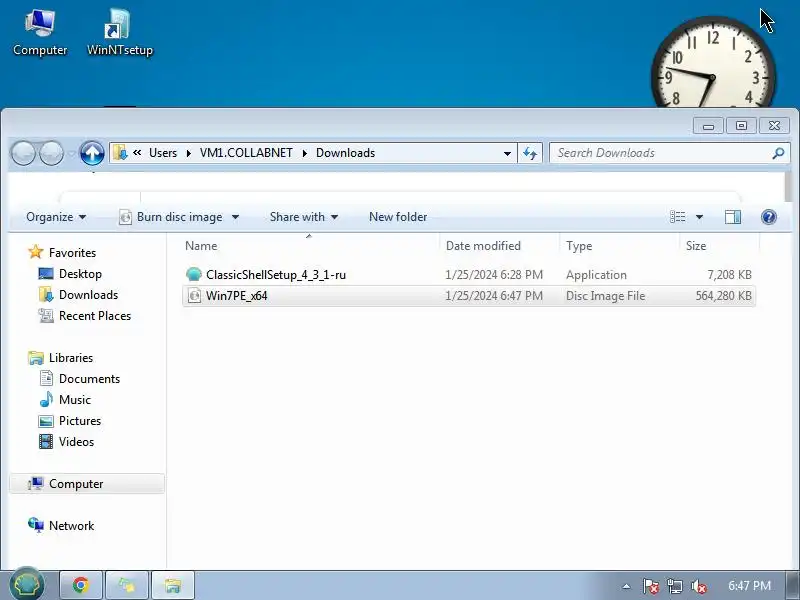This screenshot has width=800, height=600.
Task: Minimize the Explorer window
Action: (708, 126)
